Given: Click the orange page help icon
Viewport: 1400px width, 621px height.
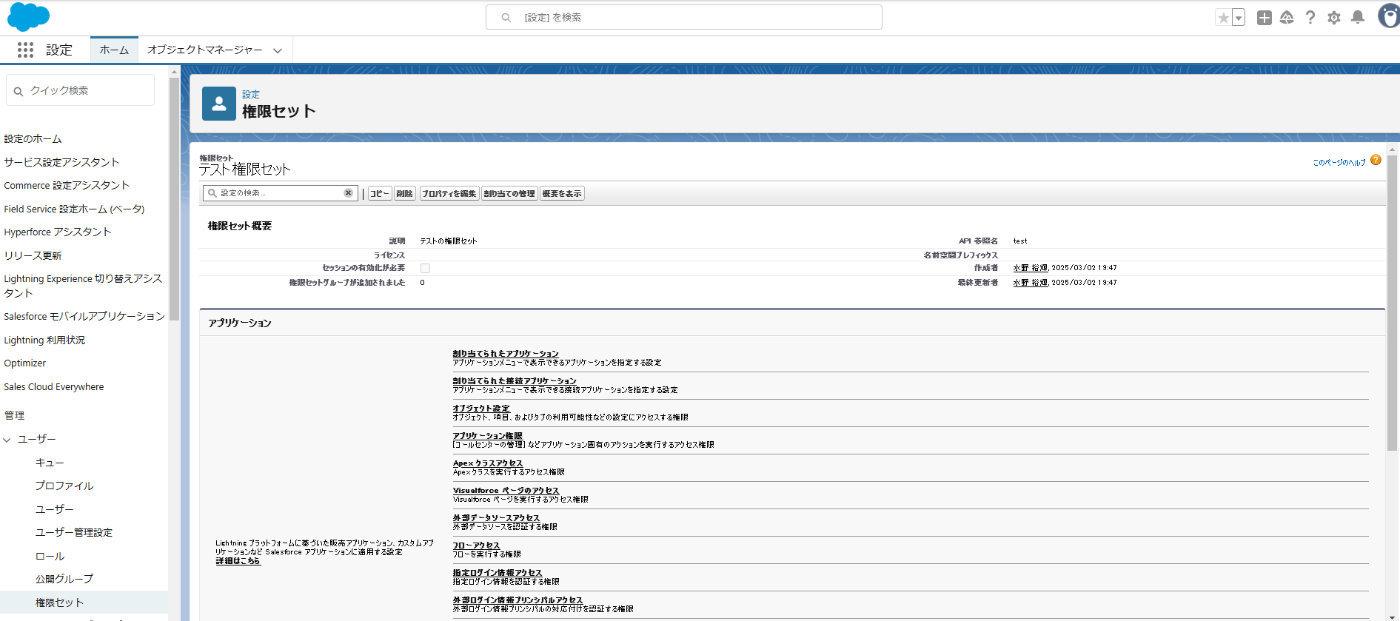Looking at the screenshot, I should (x=1376, y=160).
